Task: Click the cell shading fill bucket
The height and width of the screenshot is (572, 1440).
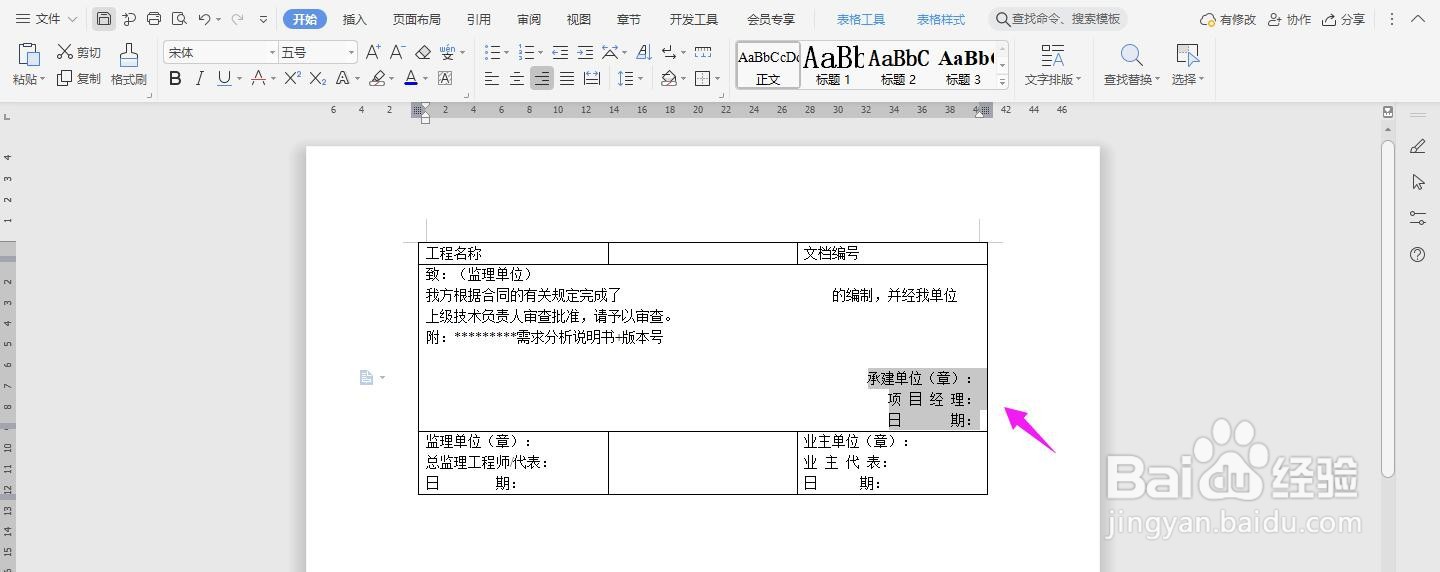Action: tap(668, 78)
